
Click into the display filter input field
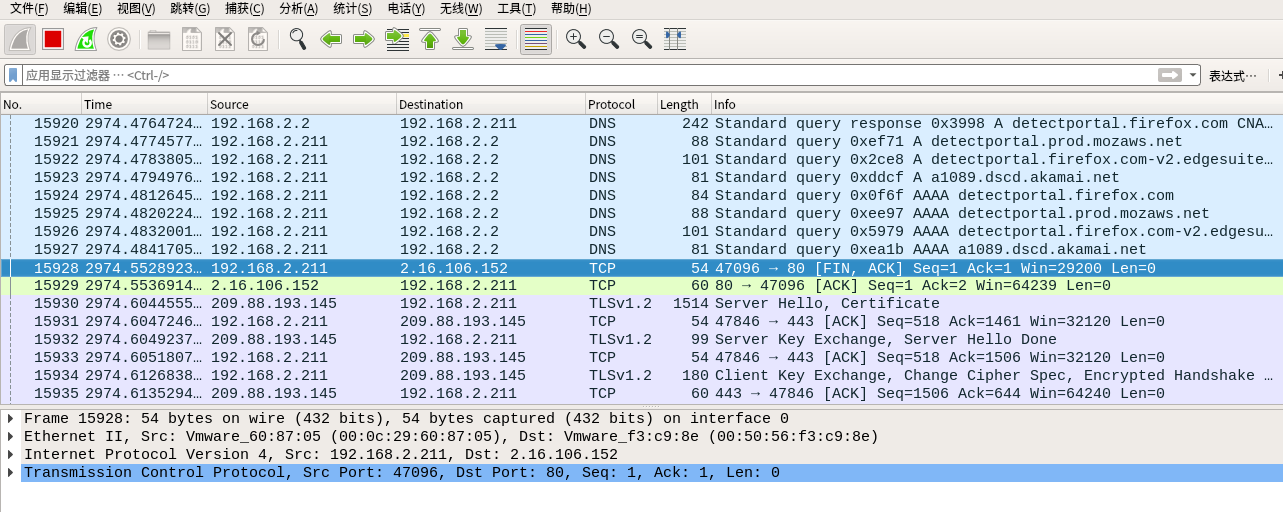(x=590, y=75)
